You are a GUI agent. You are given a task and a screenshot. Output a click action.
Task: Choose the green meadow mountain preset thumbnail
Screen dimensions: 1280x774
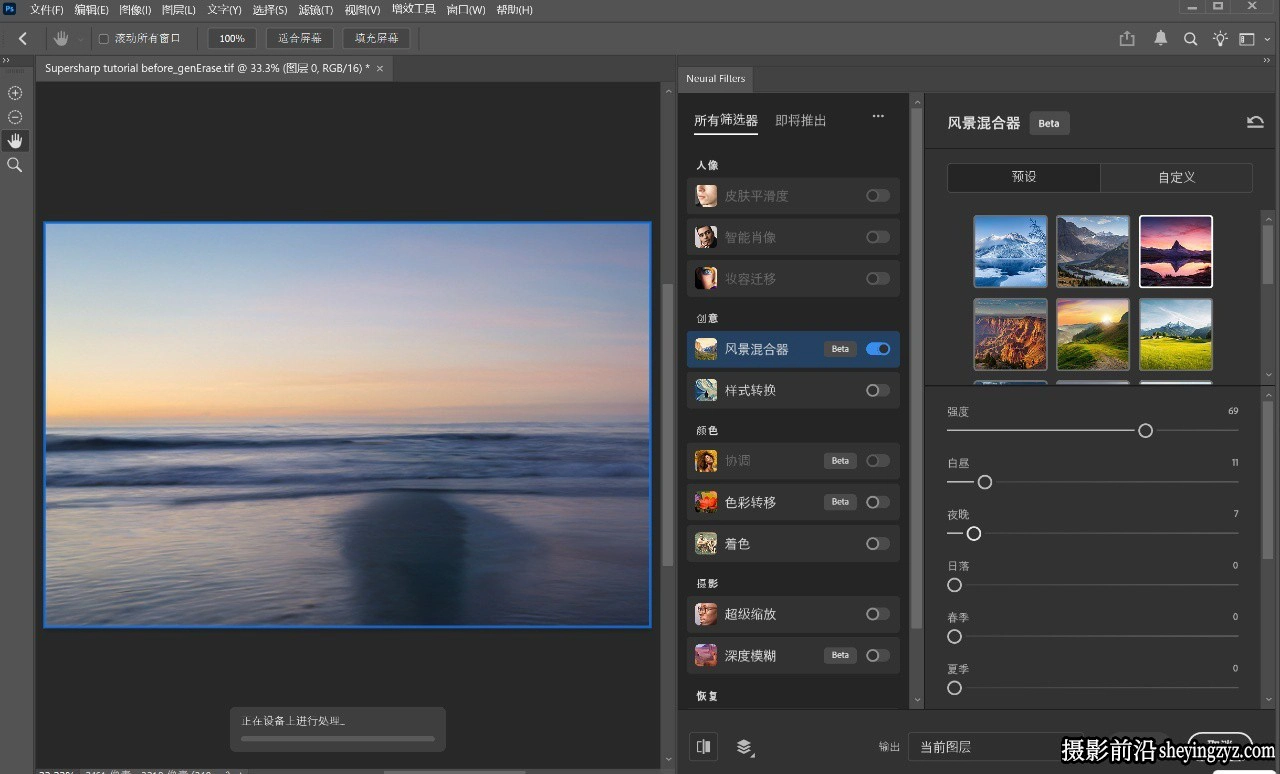[x=1176, y=334]
